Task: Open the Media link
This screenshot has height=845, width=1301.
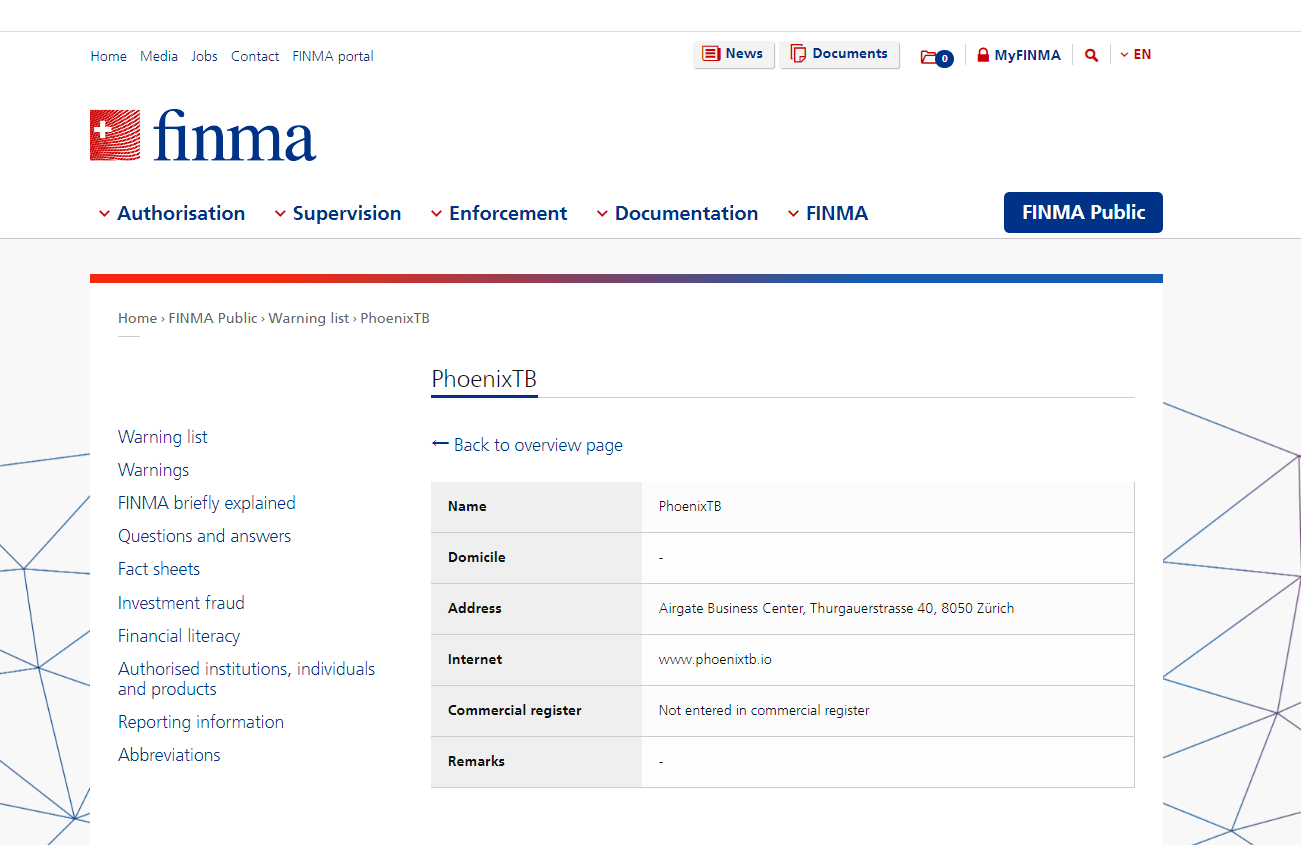Action: pos(159,56)
